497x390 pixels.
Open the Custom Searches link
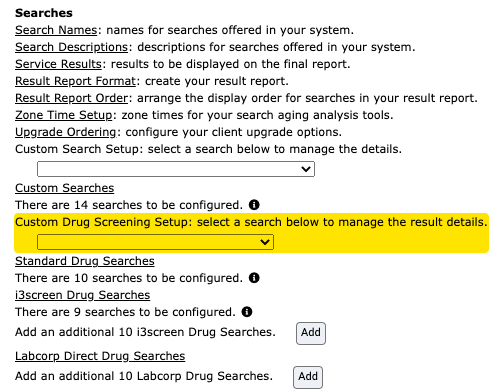point(65,188)
